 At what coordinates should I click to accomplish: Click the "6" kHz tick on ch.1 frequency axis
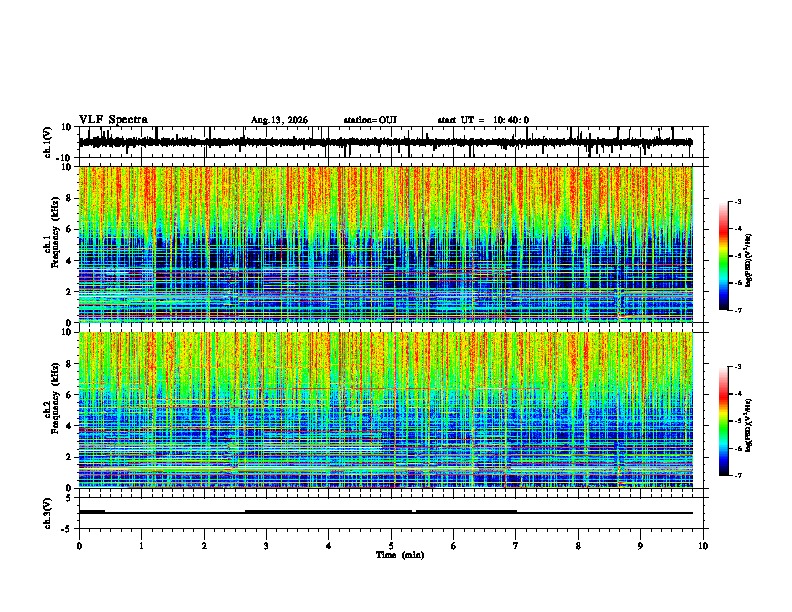pos(69,230)
